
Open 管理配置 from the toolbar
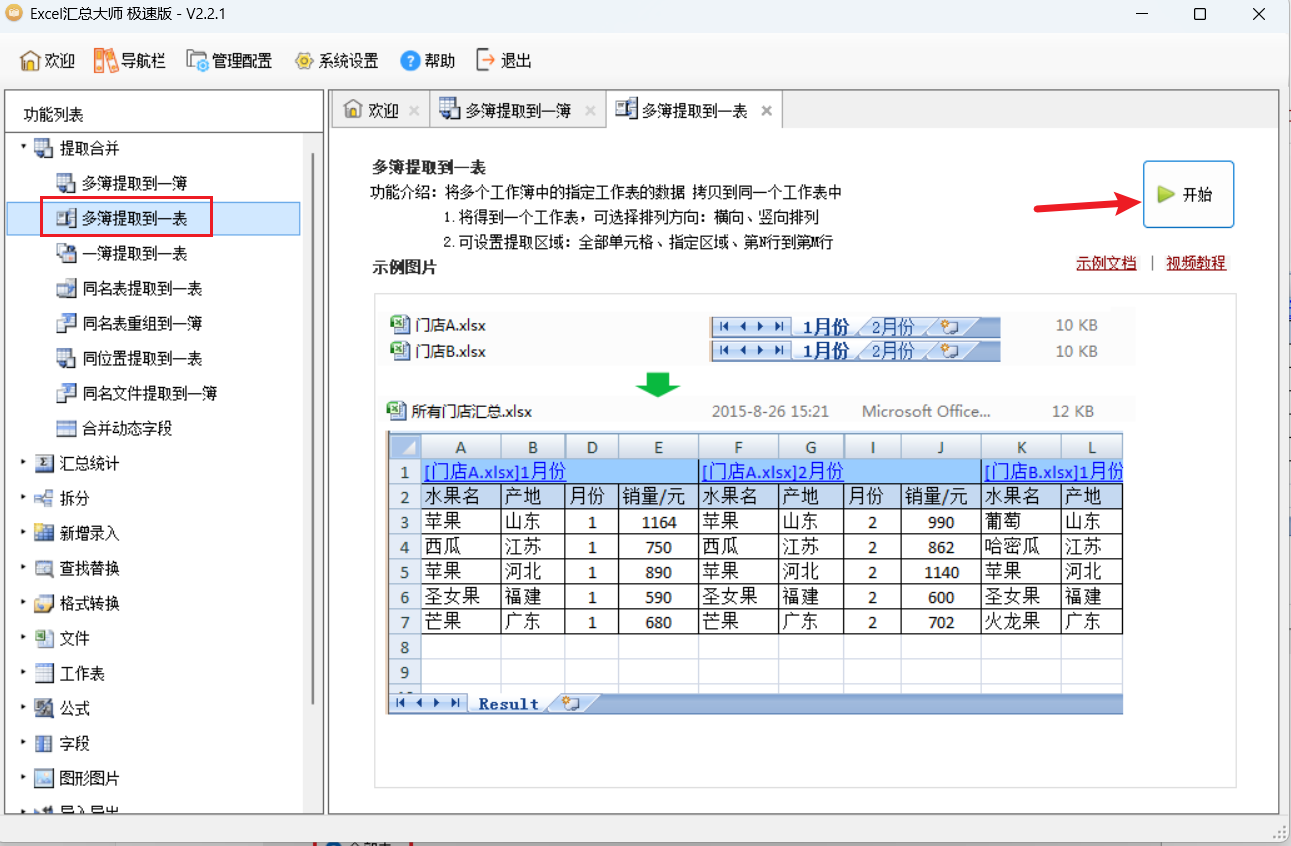197,61
